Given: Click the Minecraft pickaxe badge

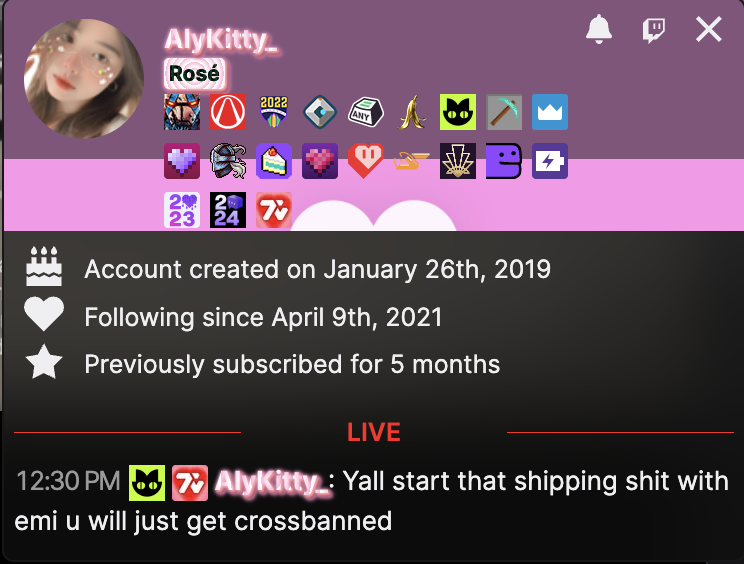Looking at the screenshot, I should tap(504, 112).
